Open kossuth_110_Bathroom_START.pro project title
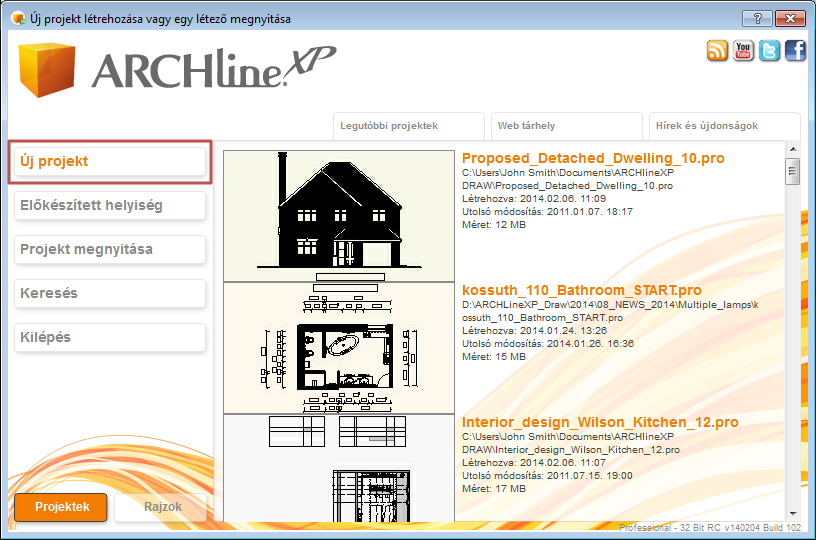The image size is (816, 540). [x=582, y=290]
